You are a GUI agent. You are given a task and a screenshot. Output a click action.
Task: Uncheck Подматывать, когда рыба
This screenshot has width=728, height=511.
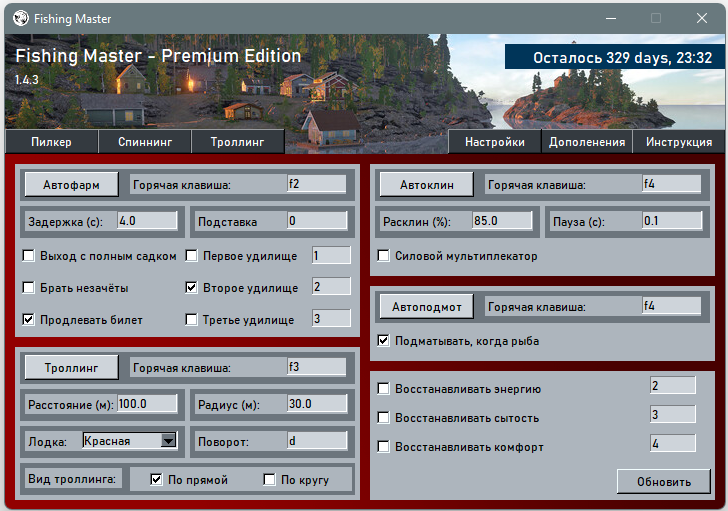point(384,341)
